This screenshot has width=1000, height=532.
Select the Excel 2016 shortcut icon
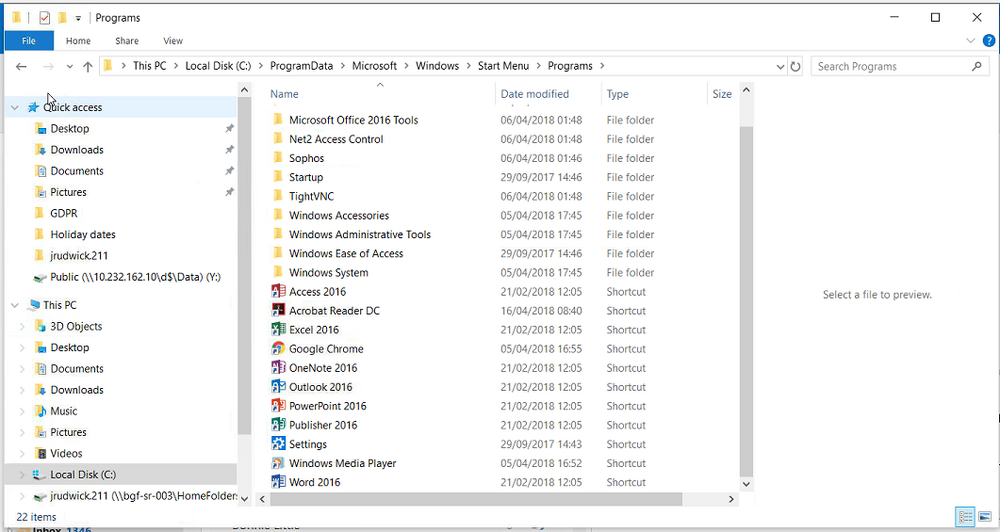278,330
